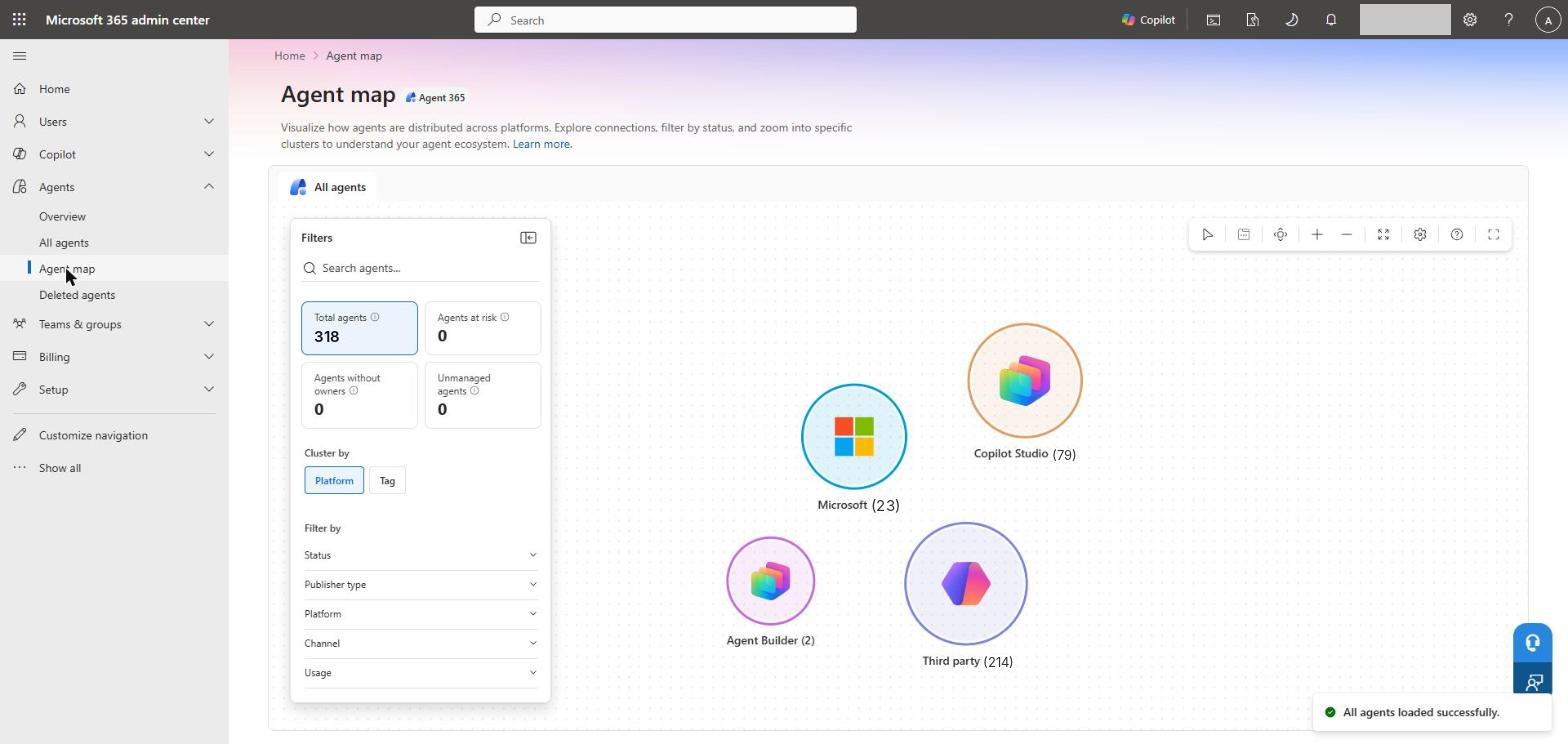Open the app launcher waffle icon
Viewport: 1568px width, 744px height.
click(x=19, y=19)
